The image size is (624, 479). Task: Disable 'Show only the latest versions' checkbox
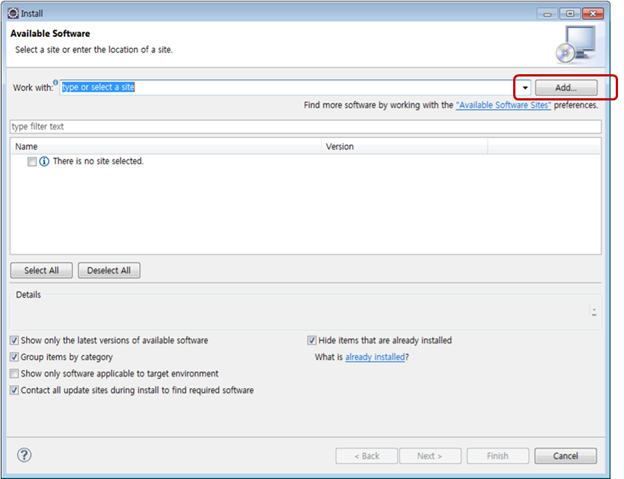coord(14,340)
